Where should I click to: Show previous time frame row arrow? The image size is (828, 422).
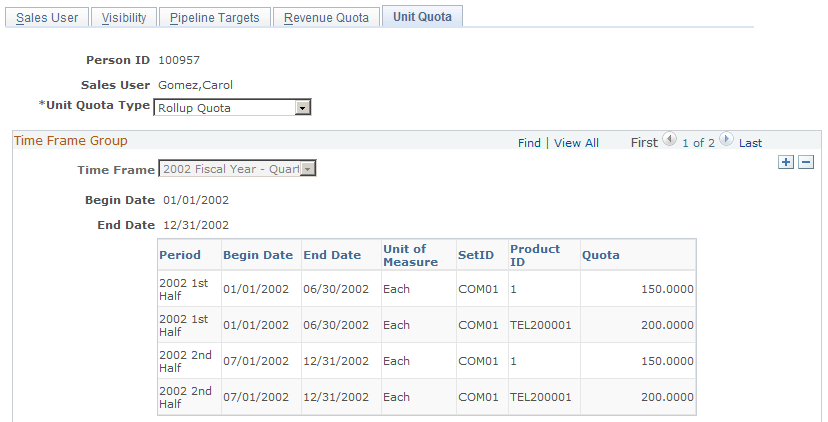[669, 141]
